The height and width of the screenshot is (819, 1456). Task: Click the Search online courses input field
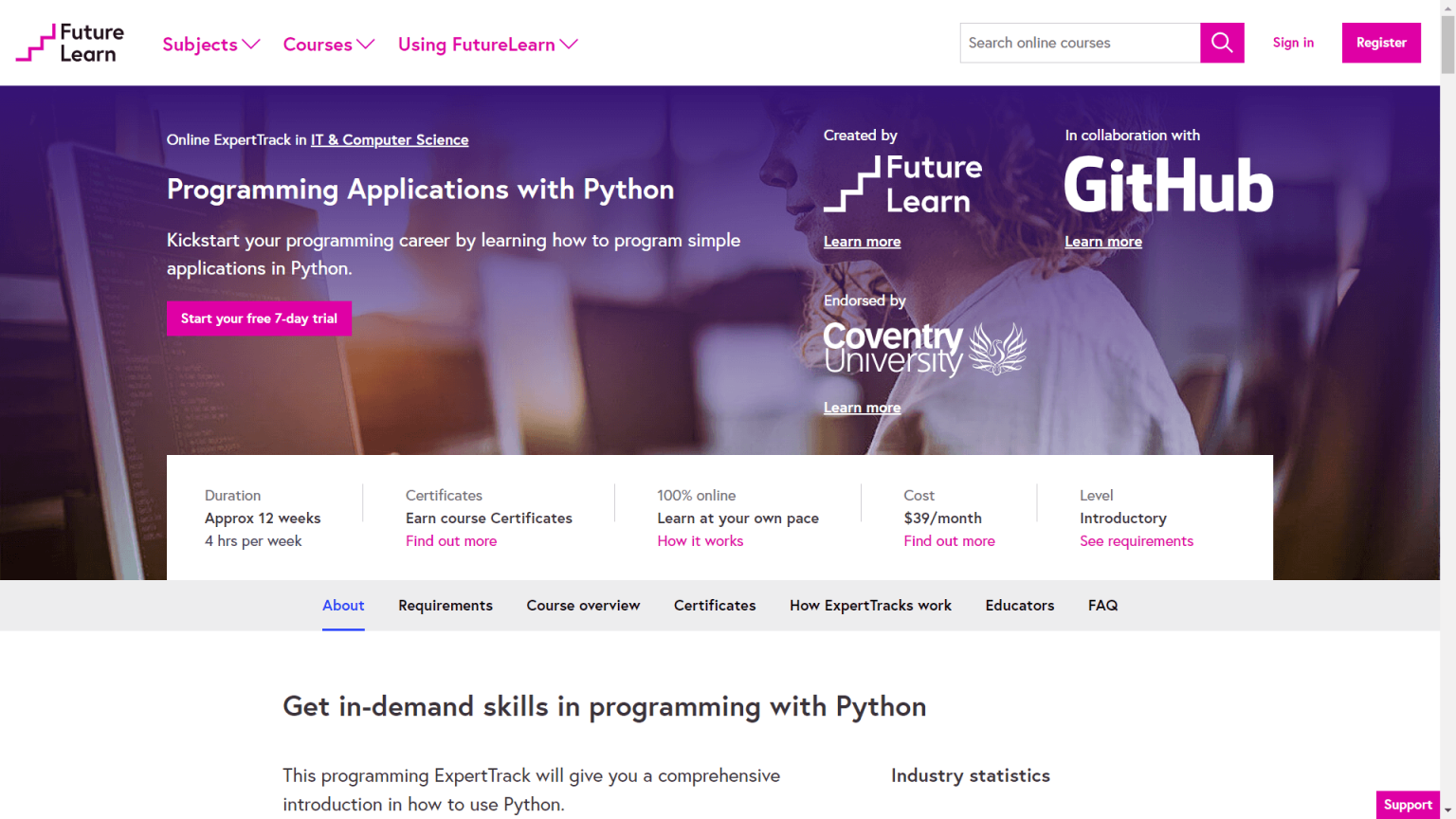1080,43
